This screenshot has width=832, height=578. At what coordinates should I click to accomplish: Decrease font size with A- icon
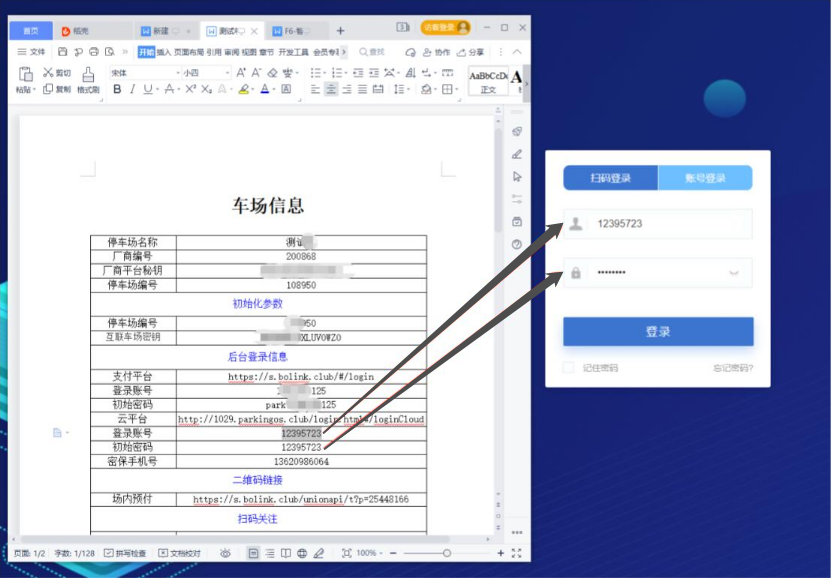point(256,73)
